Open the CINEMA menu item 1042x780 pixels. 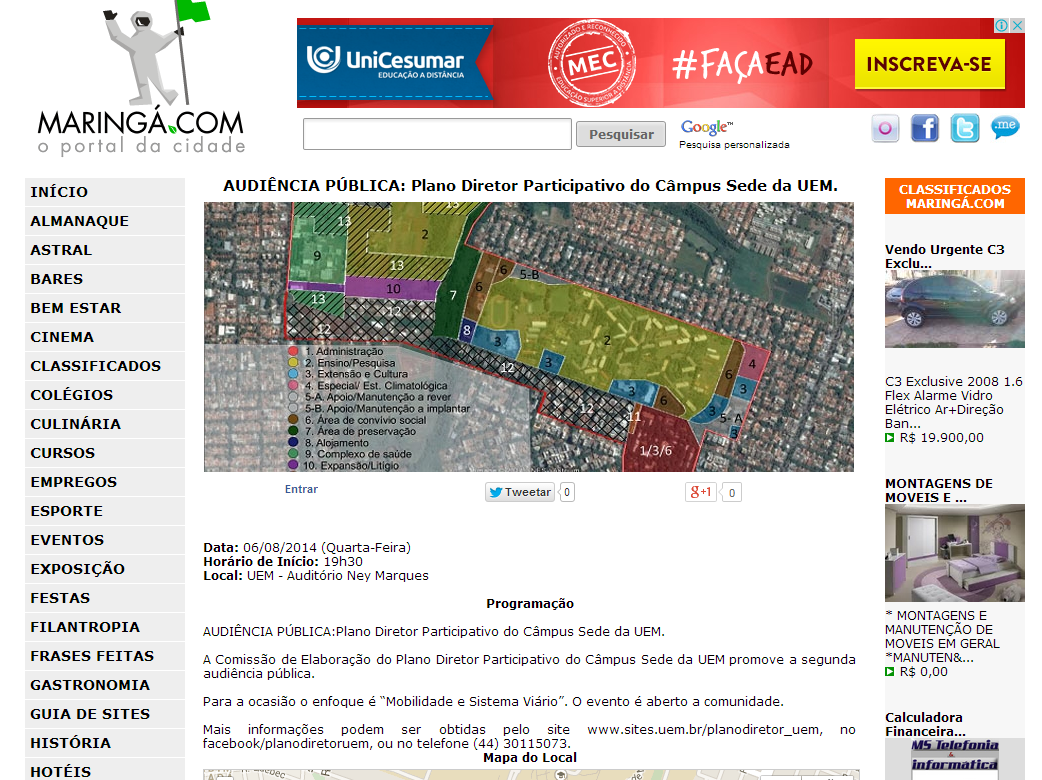point(62,337)
